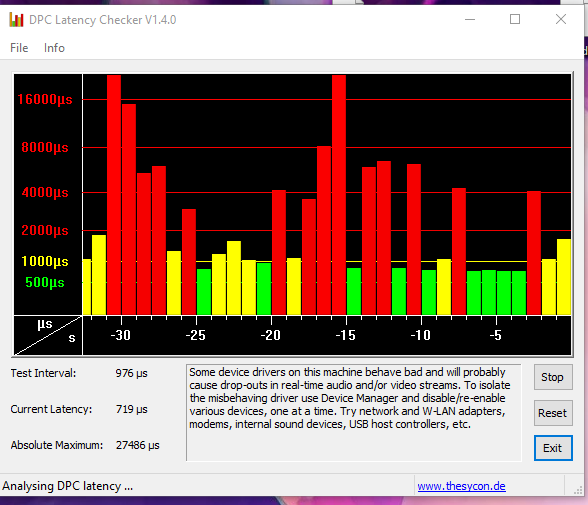
Task: Click the -15 time axis label
Action: [345, 335]
